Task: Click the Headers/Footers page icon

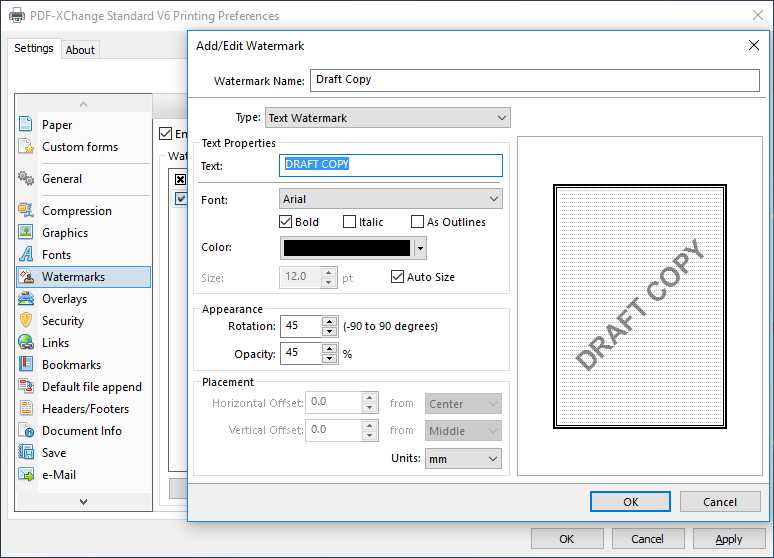Action: coord(26,408)
